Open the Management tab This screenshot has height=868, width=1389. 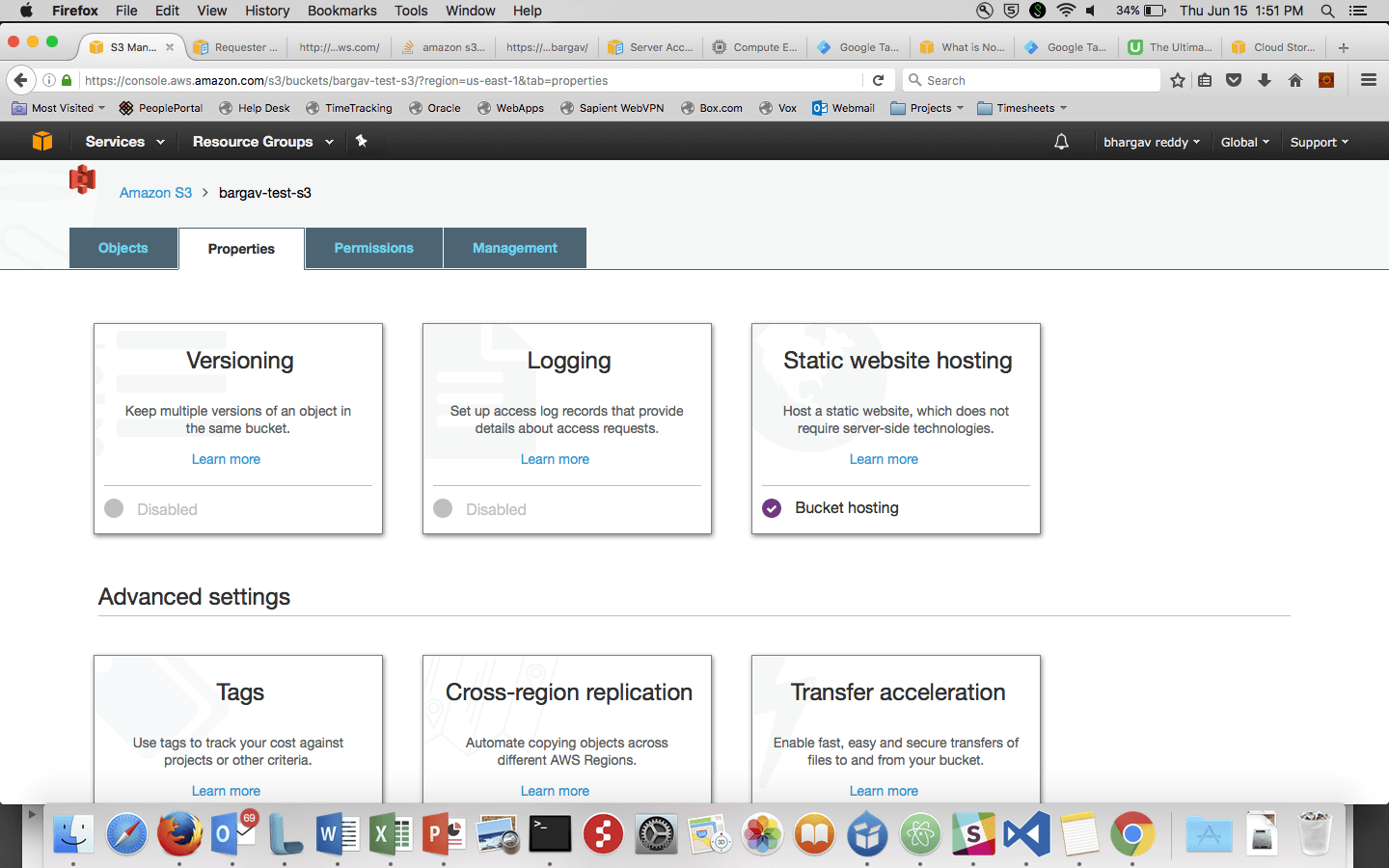coord(515,248)
